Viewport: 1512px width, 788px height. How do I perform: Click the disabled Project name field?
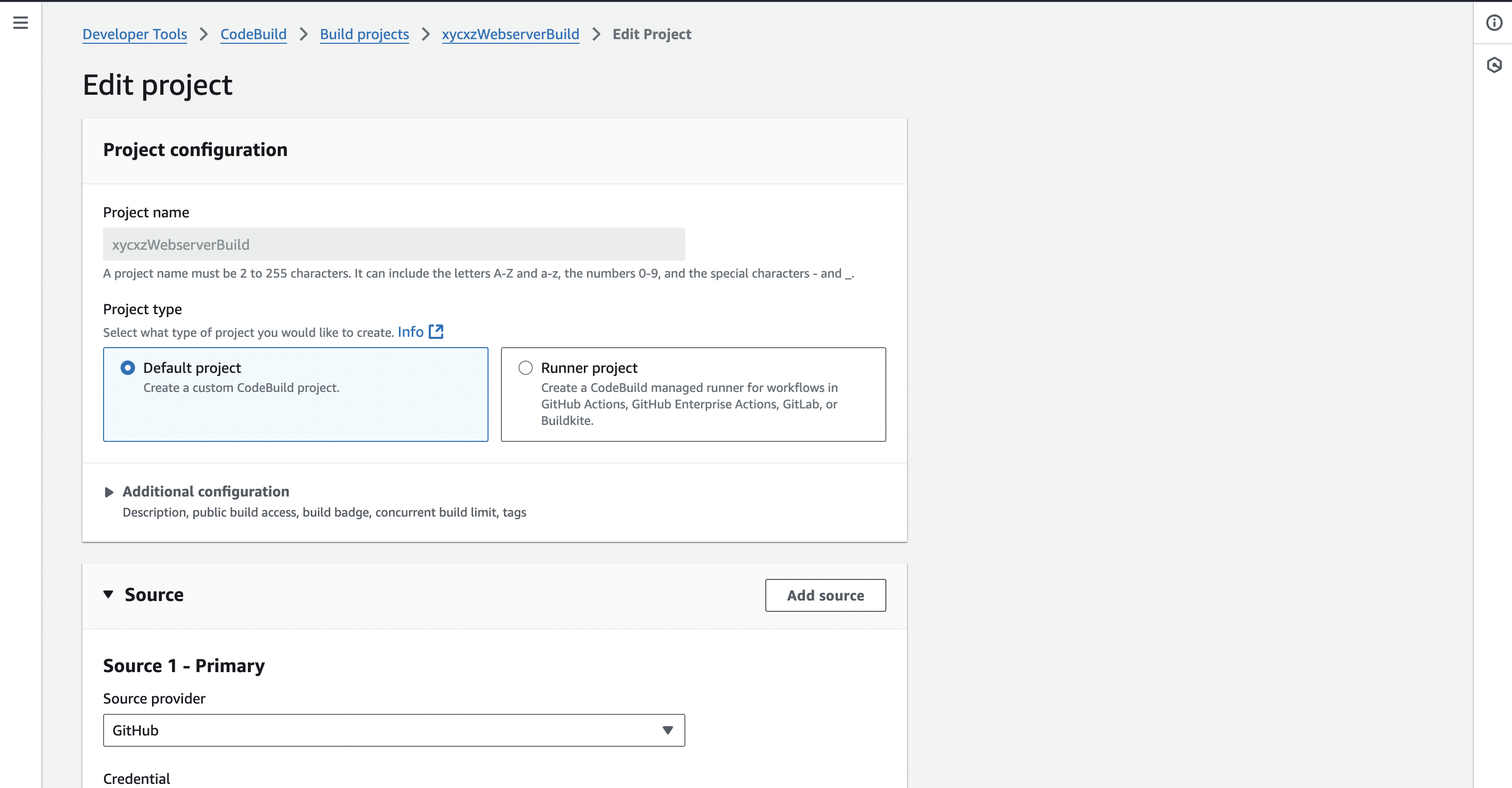click(x=393, y=245)
